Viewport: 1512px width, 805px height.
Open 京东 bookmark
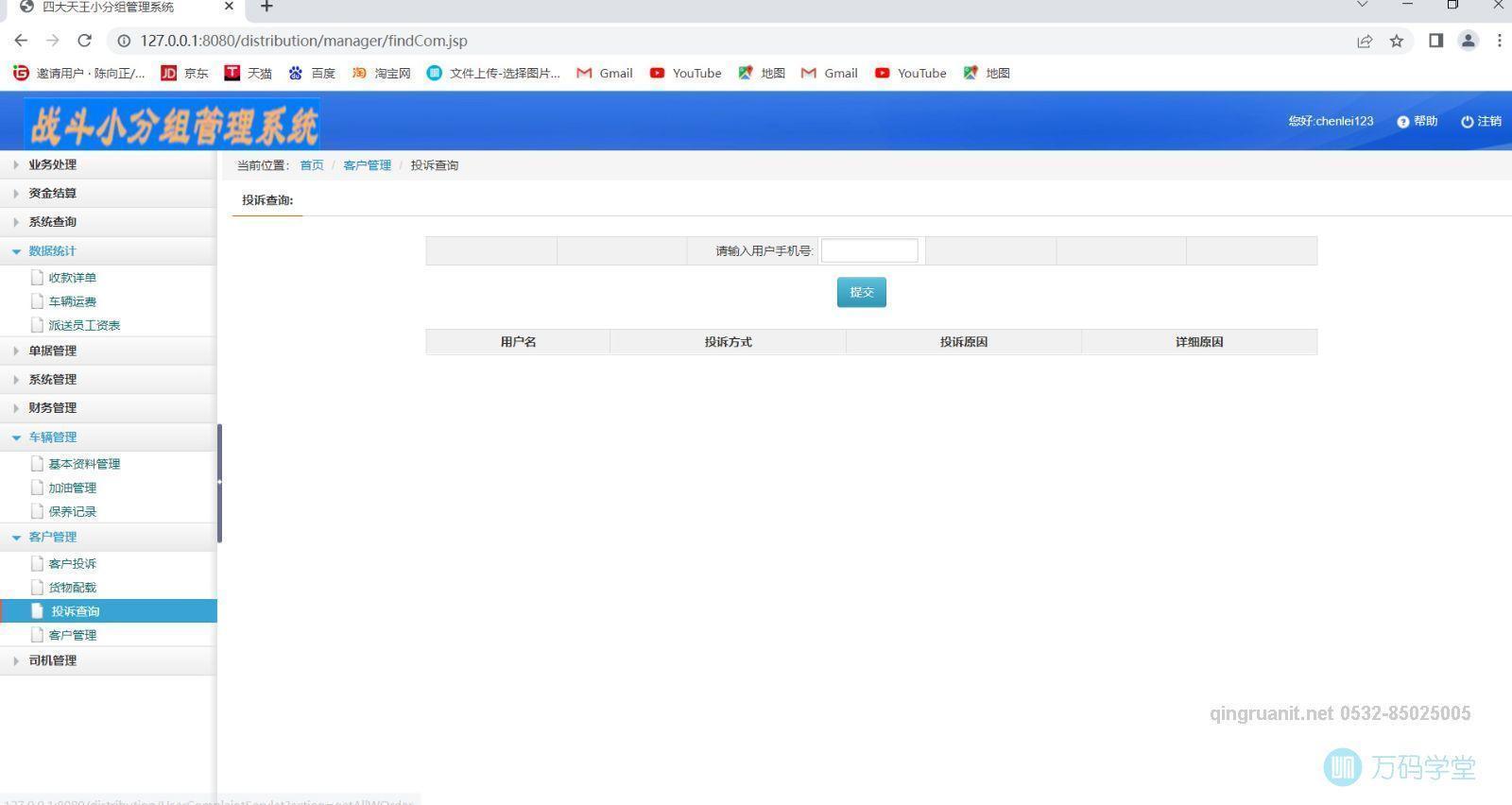coord(184,73)
